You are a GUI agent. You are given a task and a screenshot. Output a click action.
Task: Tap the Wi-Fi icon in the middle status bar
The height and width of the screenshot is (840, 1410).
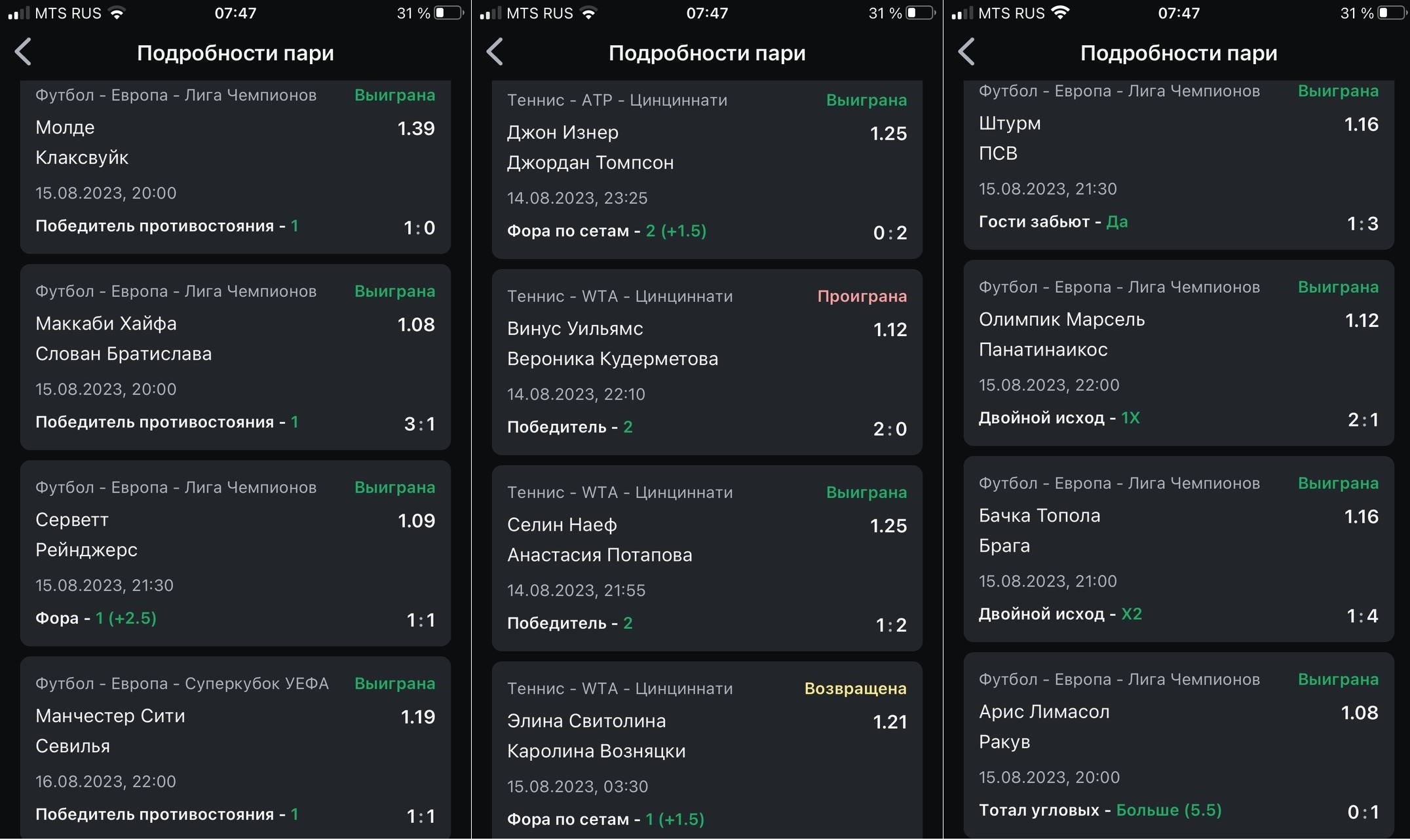pyautogui.click(x=588, y=13)
